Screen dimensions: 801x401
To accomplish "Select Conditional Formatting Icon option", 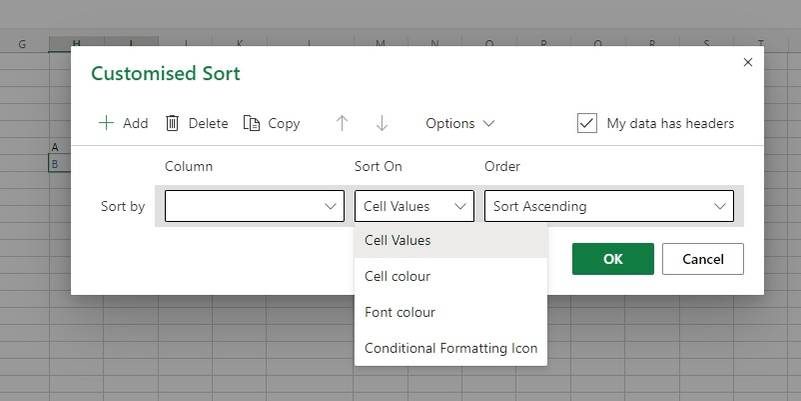I will coord(451,348).
